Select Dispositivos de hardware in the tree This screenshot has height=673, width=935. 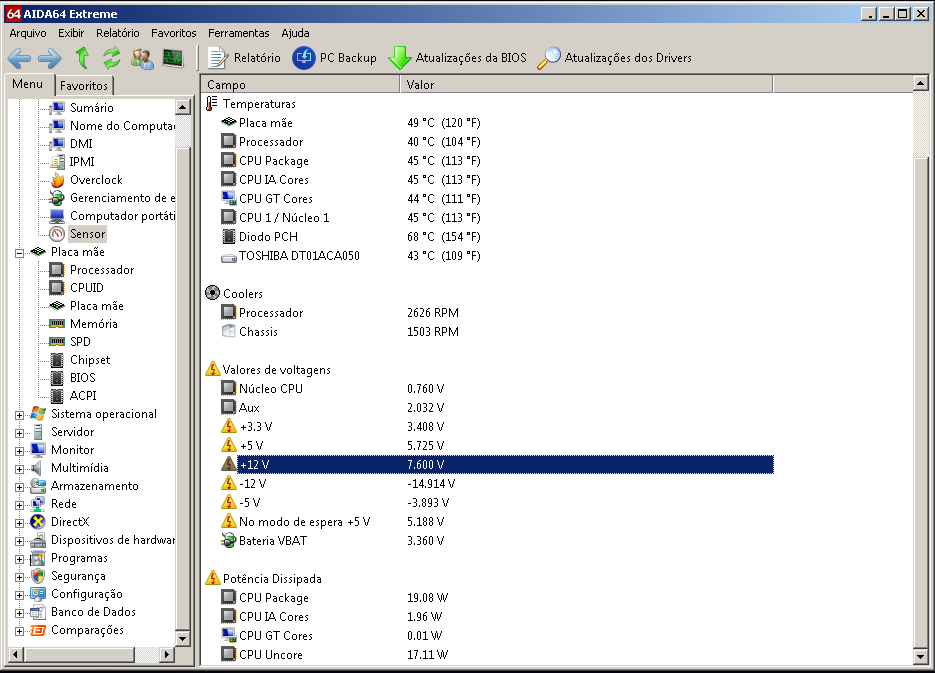point(113,539)
